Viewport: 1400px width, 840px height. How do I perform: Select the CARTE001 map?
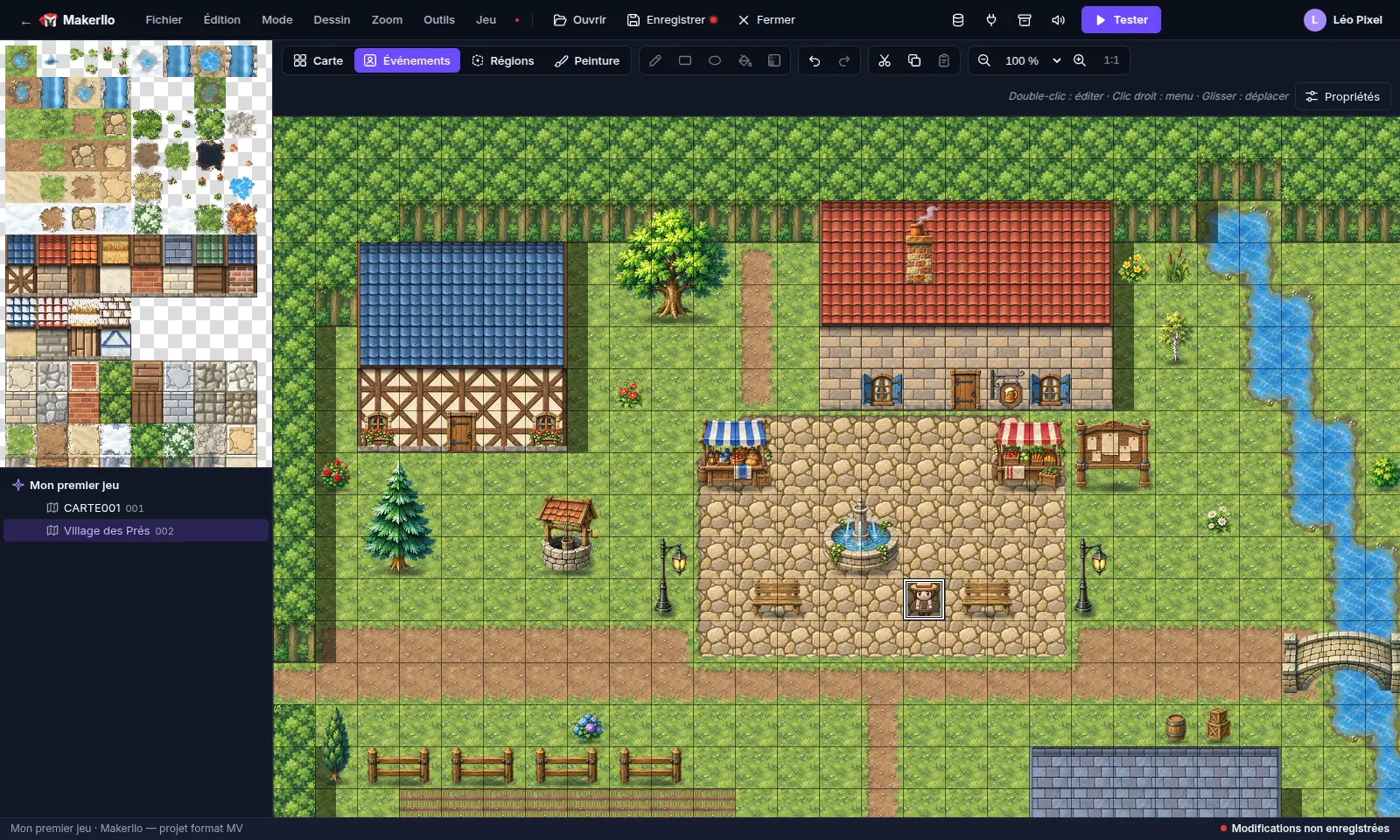[x=136, y=507]
